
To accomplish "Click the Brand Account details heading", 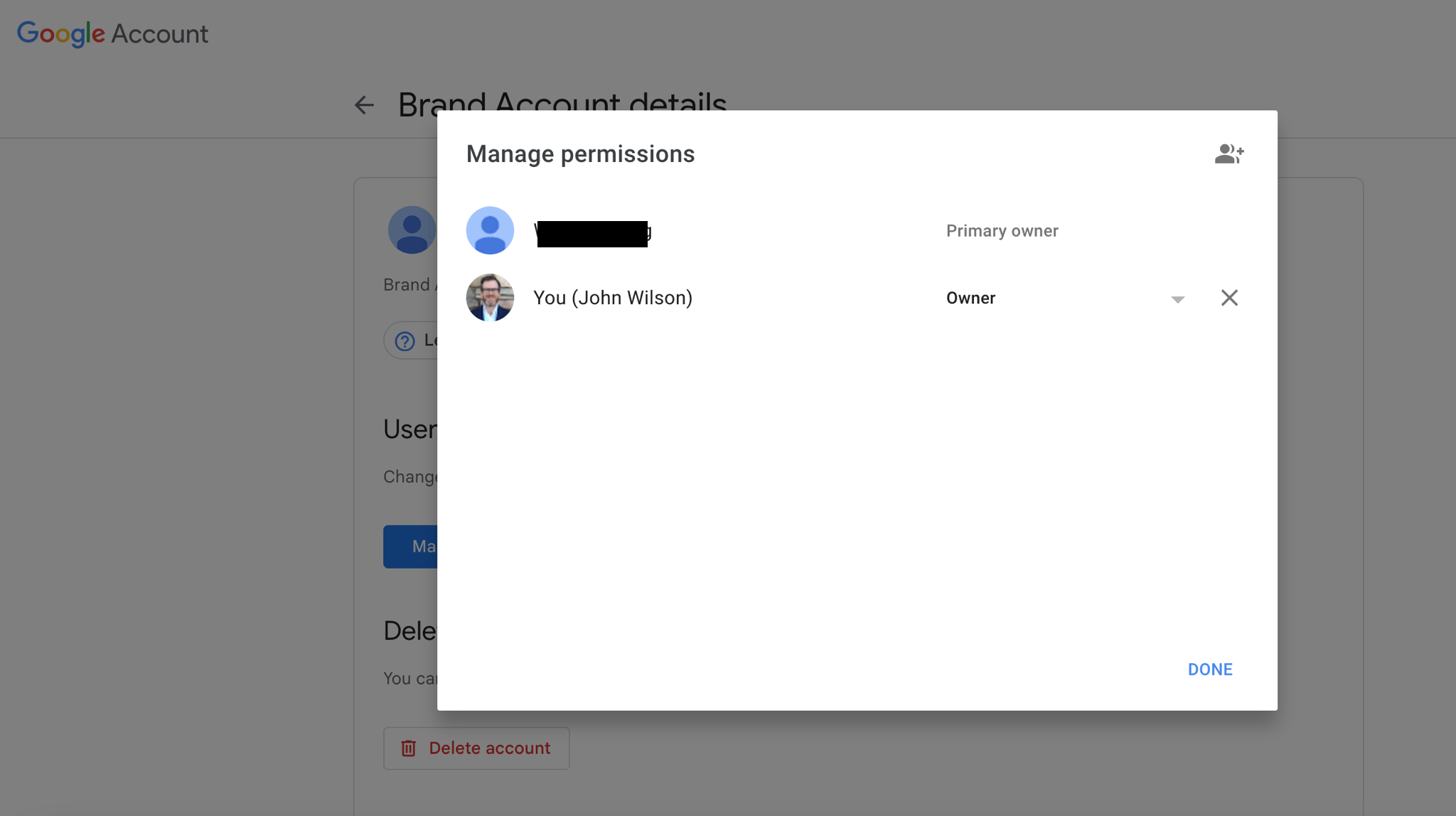I will [562, 103].
